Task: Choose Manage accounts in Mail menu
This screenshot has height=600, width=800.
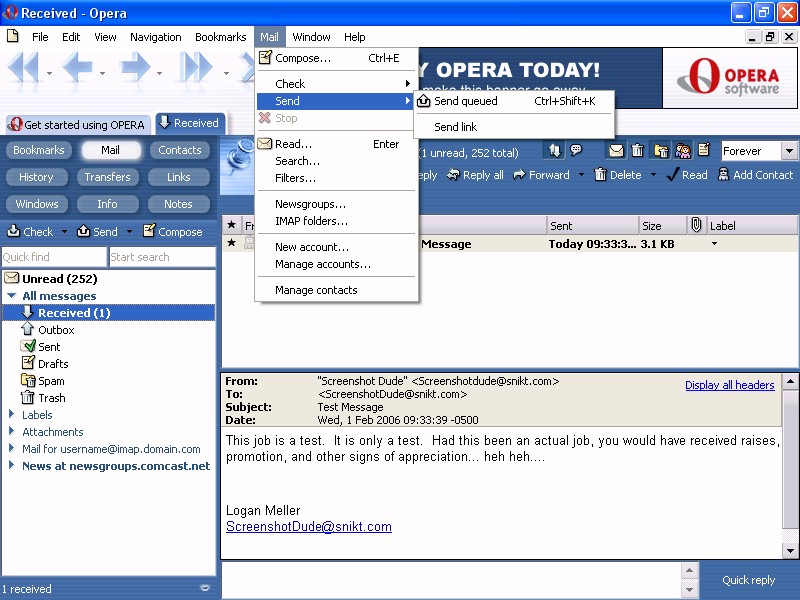Action: click(322, 264)
